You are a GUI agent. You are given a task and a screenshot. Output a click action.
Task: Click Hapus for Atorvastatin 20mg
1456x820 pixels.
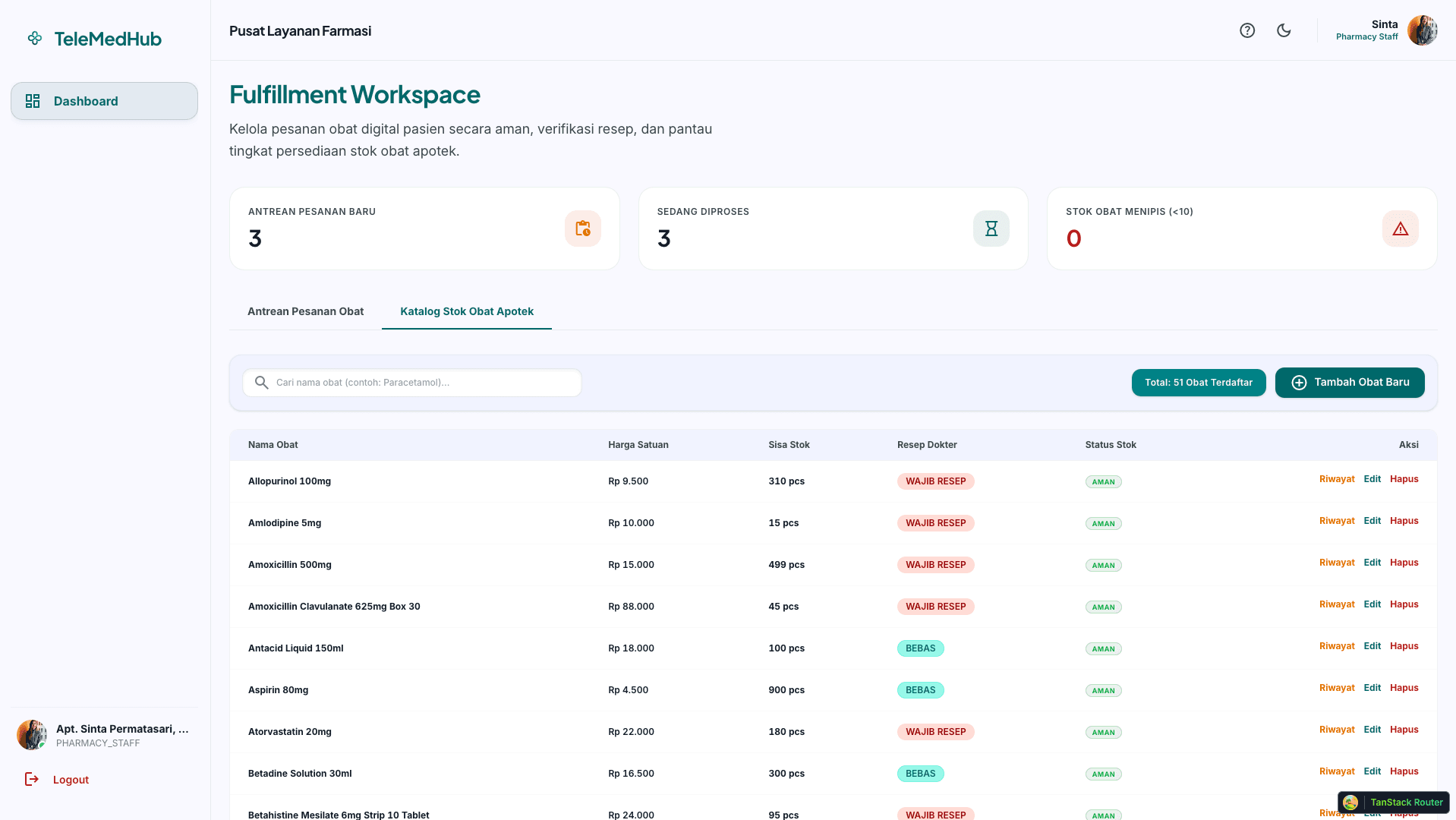pos(1404,730)
